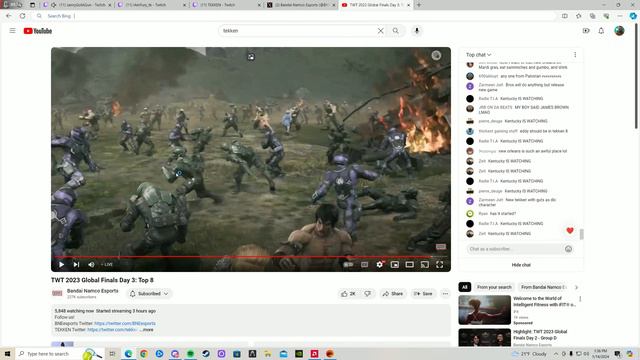Save the video to a playlist

pyautogui.click(x=423, y=293)
